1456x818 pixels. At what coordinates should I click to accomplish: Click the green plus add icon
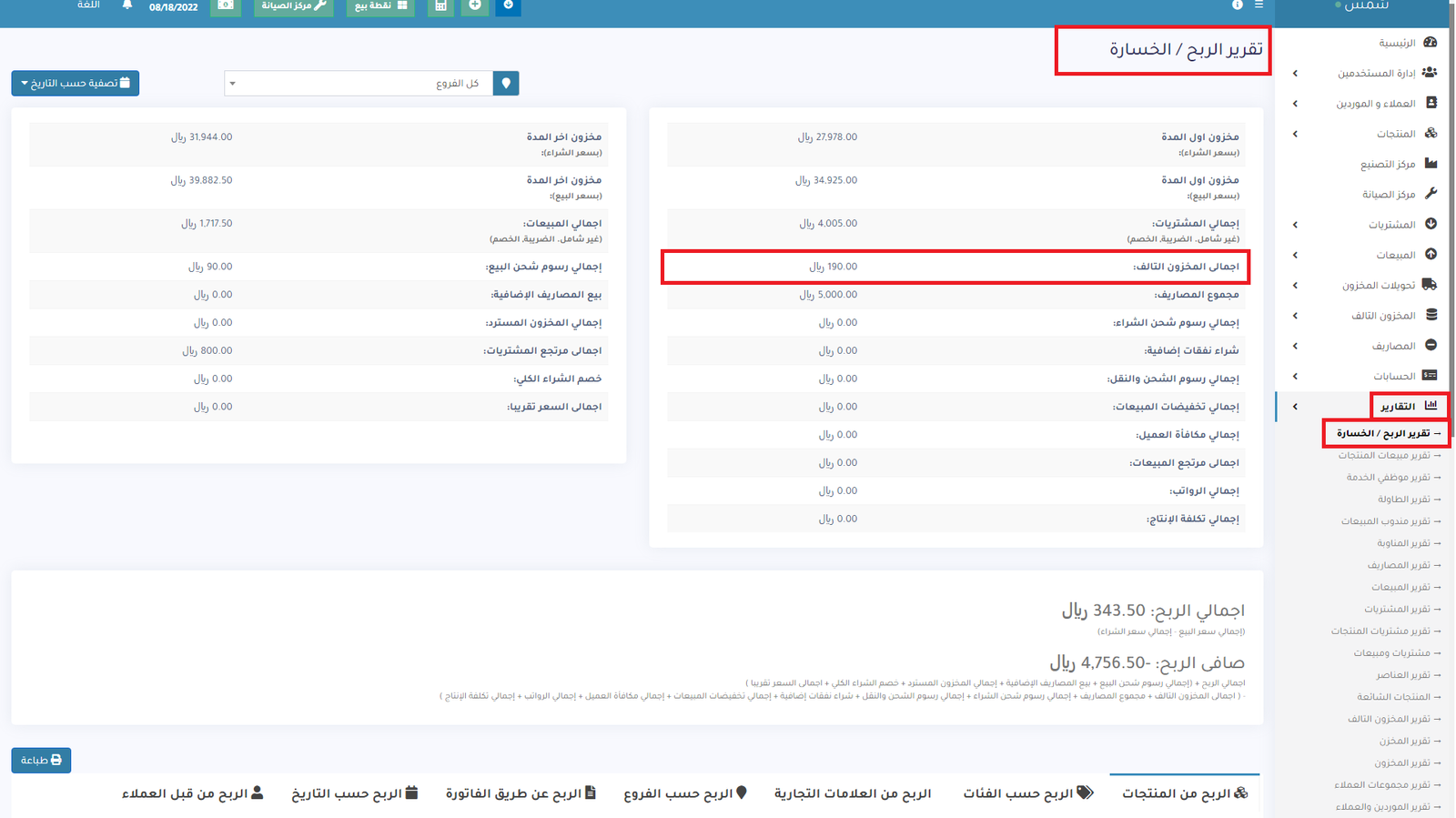[474, 6]
